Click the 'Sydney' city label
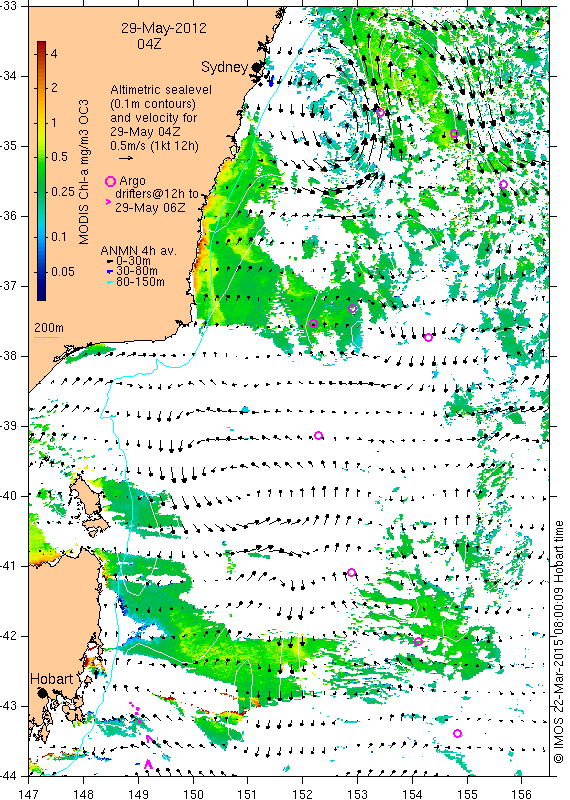This screenshot has height=800, width=570. [225, 67]
